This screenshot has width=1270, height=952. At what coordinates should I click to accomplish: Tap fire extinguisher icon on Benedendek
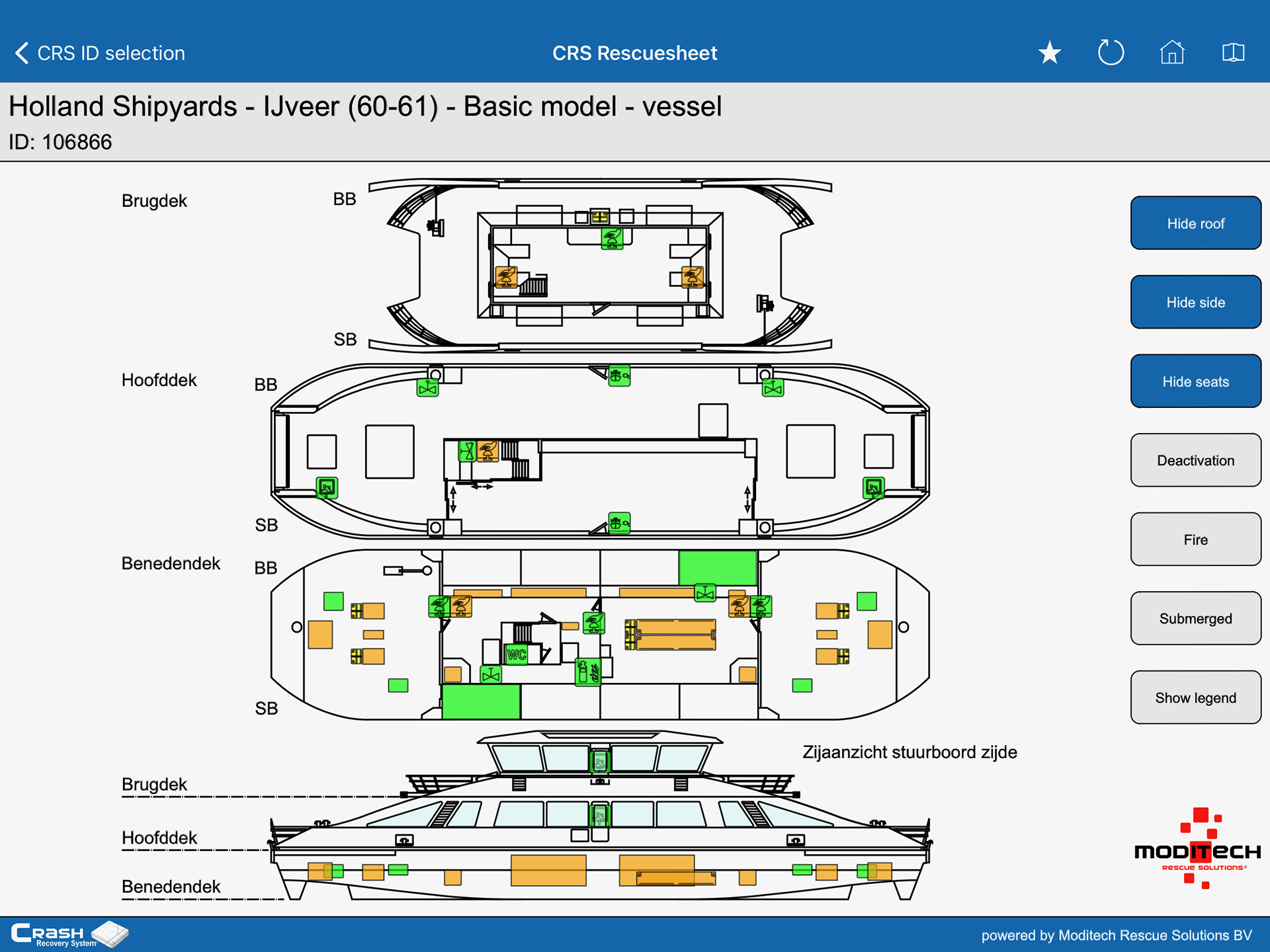click(588, 672)
